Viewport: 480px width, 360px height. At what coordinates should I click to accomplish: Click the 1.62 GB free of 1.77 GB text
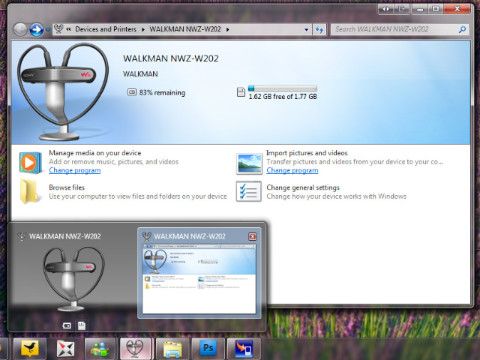pyautogui.click(x=283, y=97)
